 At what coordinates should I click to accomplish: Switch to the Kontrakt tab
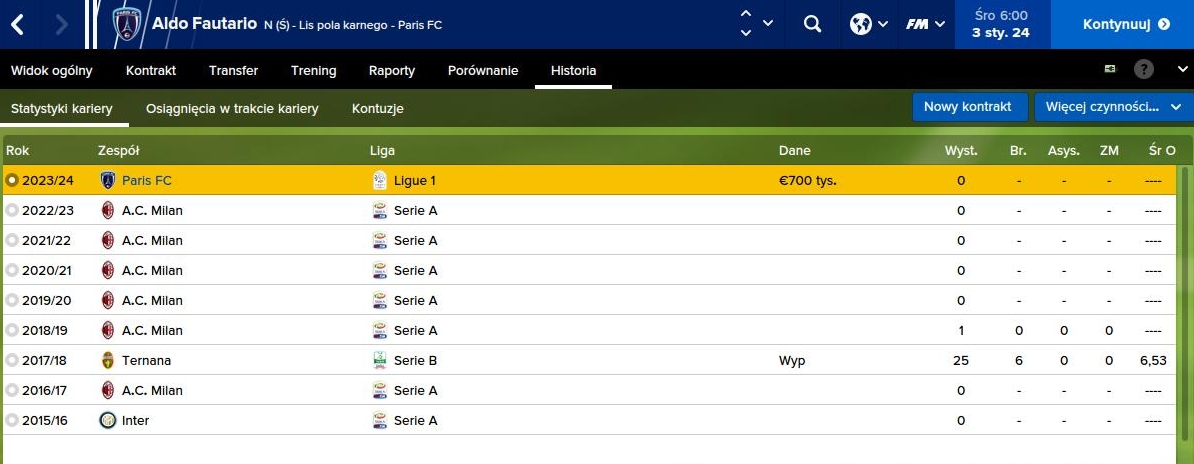(x=151, y=70)
